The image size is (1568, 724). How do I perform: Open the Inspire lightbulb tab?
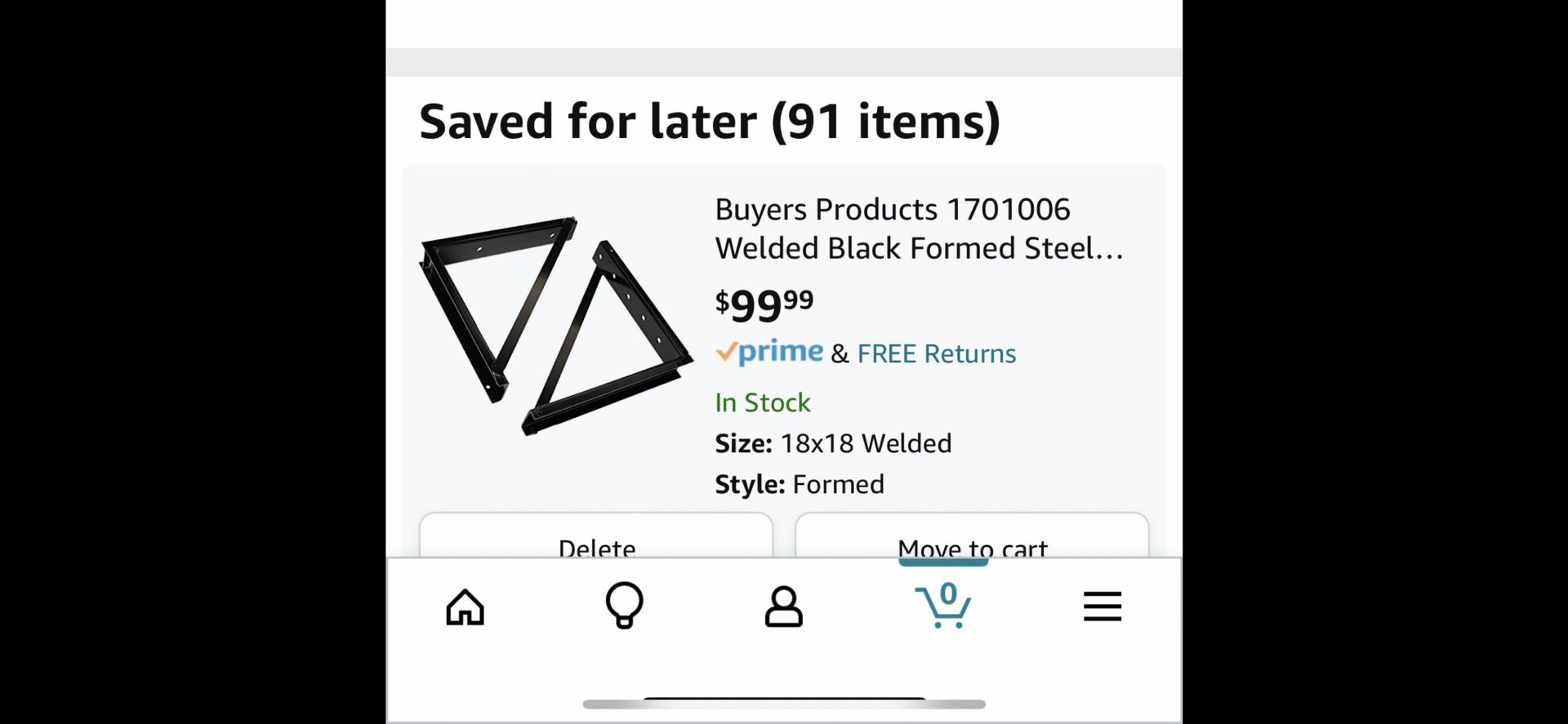tap(624, 606)
